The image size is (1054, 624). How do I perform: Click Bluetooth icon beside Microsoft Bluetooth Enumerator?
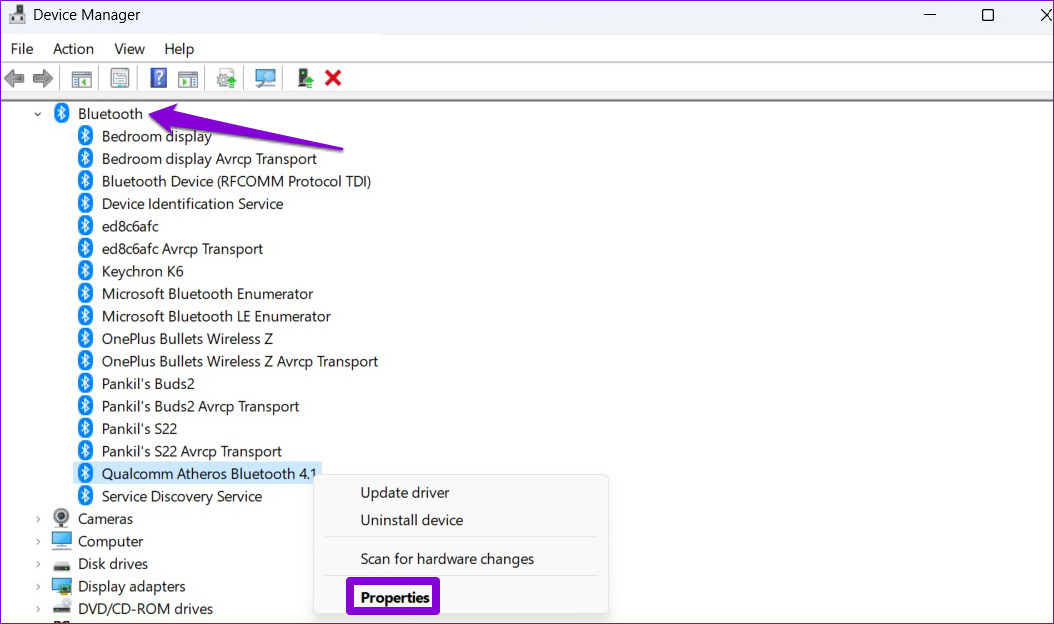pos(85,293)
